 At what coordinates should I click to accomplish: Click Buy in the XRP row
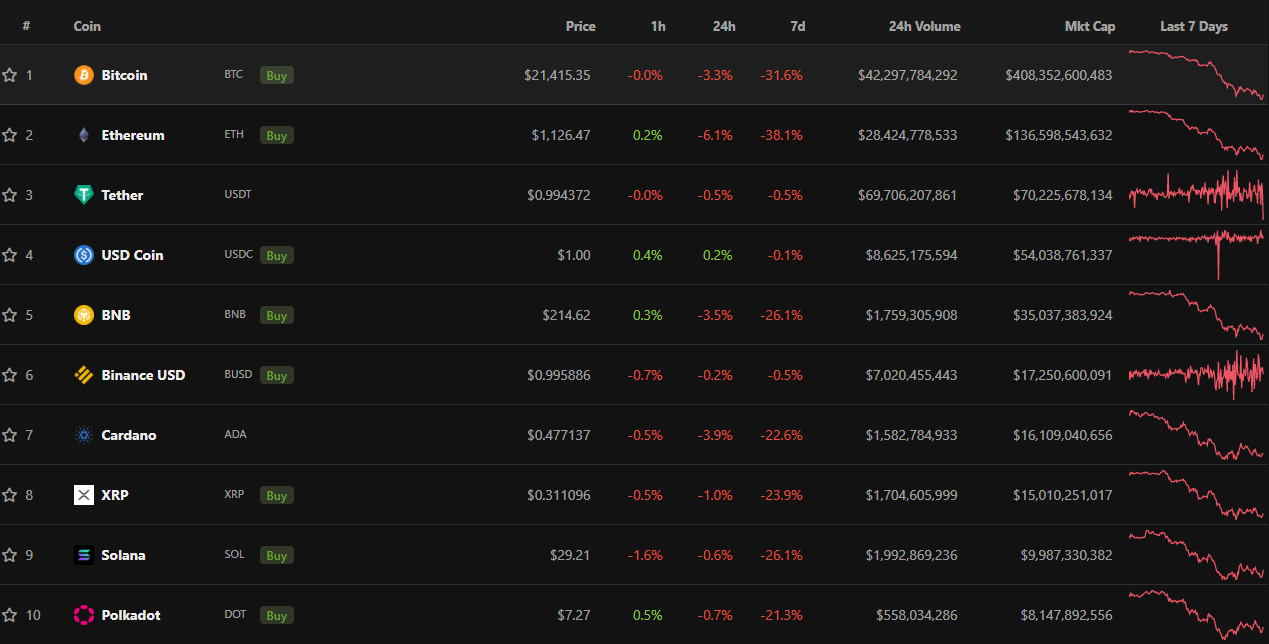[277, 495]
